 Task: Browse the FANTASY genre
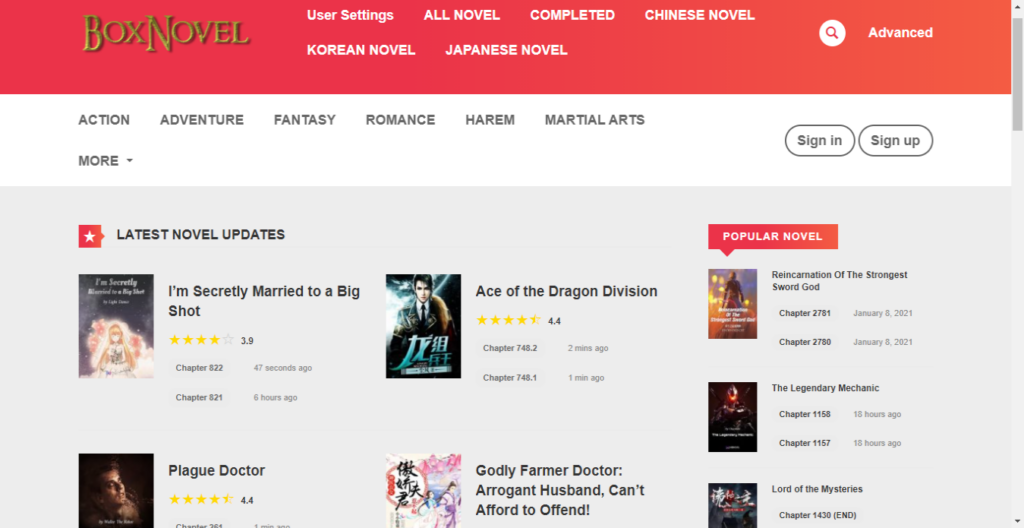point(304,120)
